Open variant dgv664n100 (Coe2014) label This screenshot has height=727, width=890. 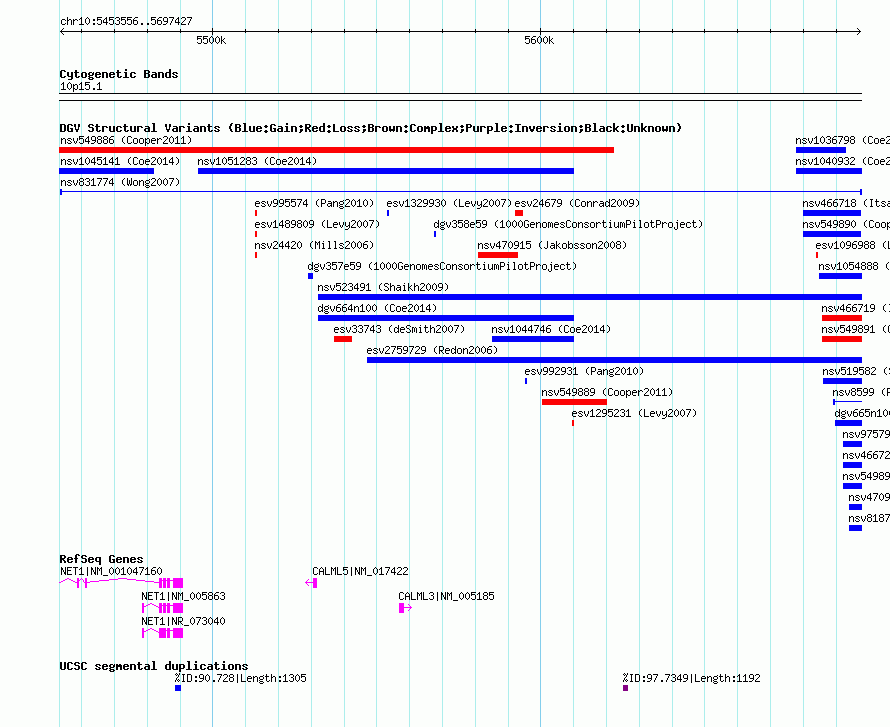pos(377,308)
